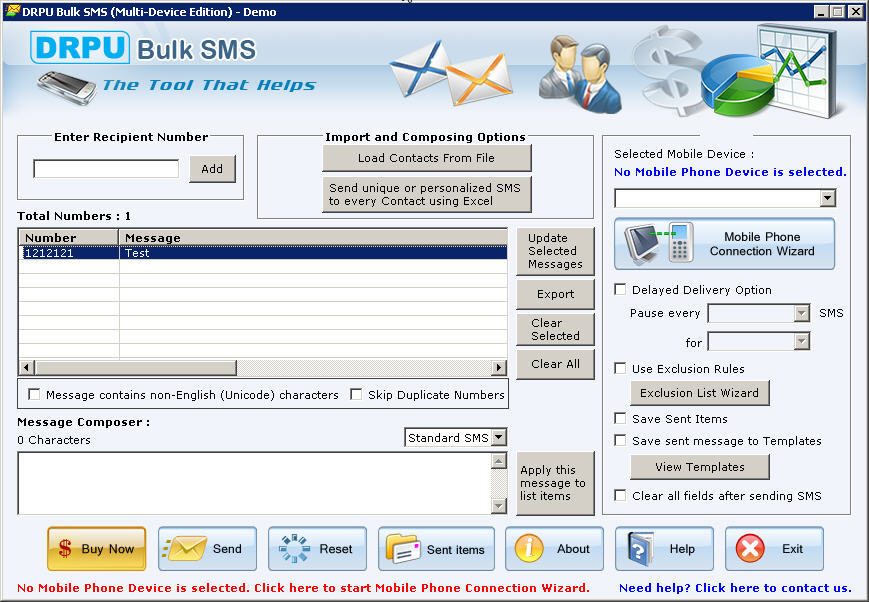Minimize the DRPU Bulk SMS window
The image size is (869, 602).
point(821,12)
